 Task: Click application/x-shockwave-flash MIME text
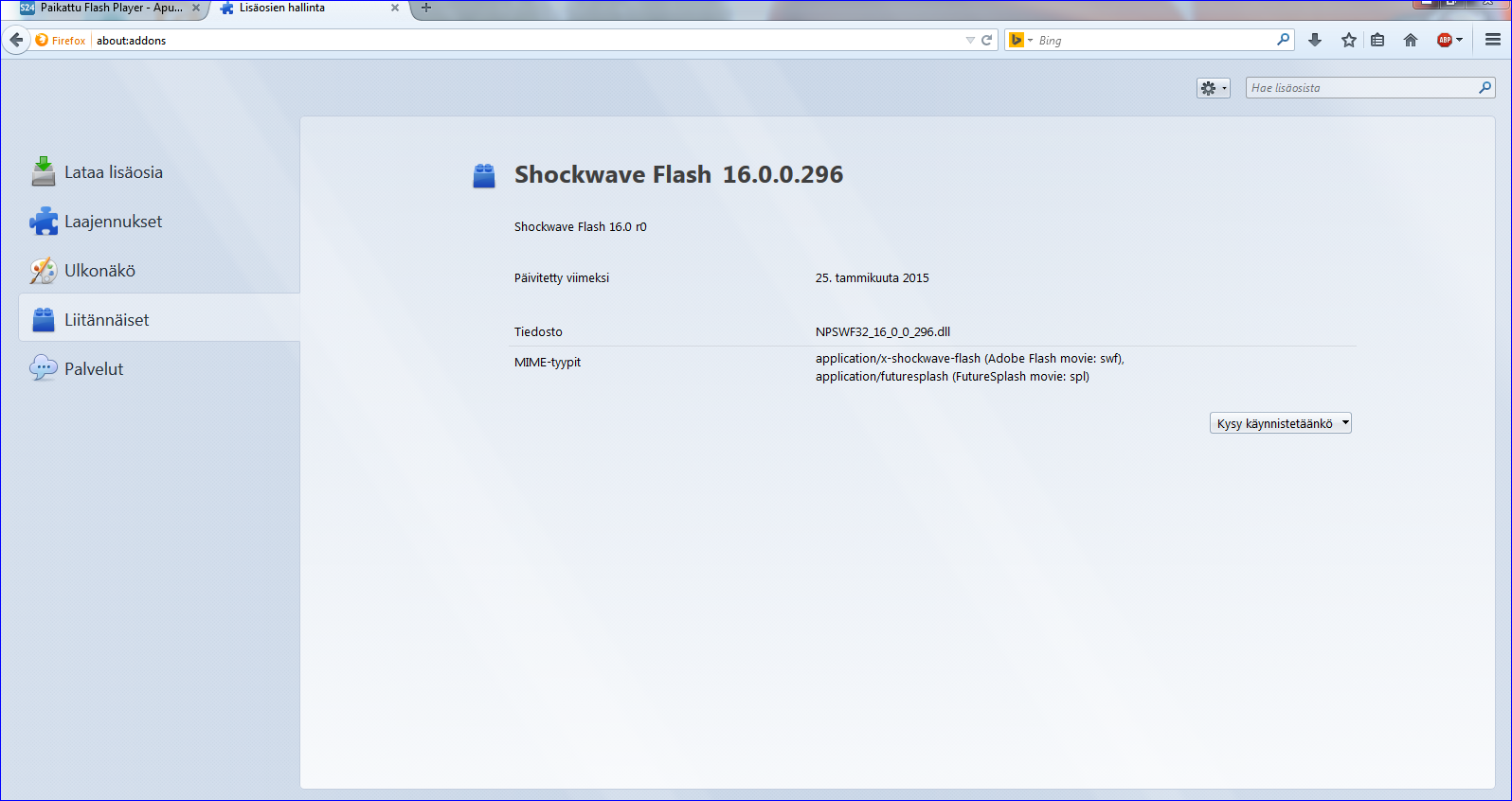click(970, 359)
